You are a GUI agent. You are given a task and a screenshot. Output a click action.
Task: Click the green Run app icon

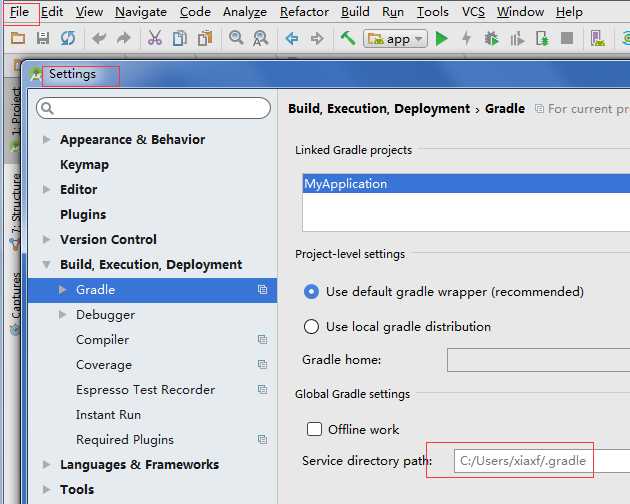pyautogui.click(x=442, y=39)
